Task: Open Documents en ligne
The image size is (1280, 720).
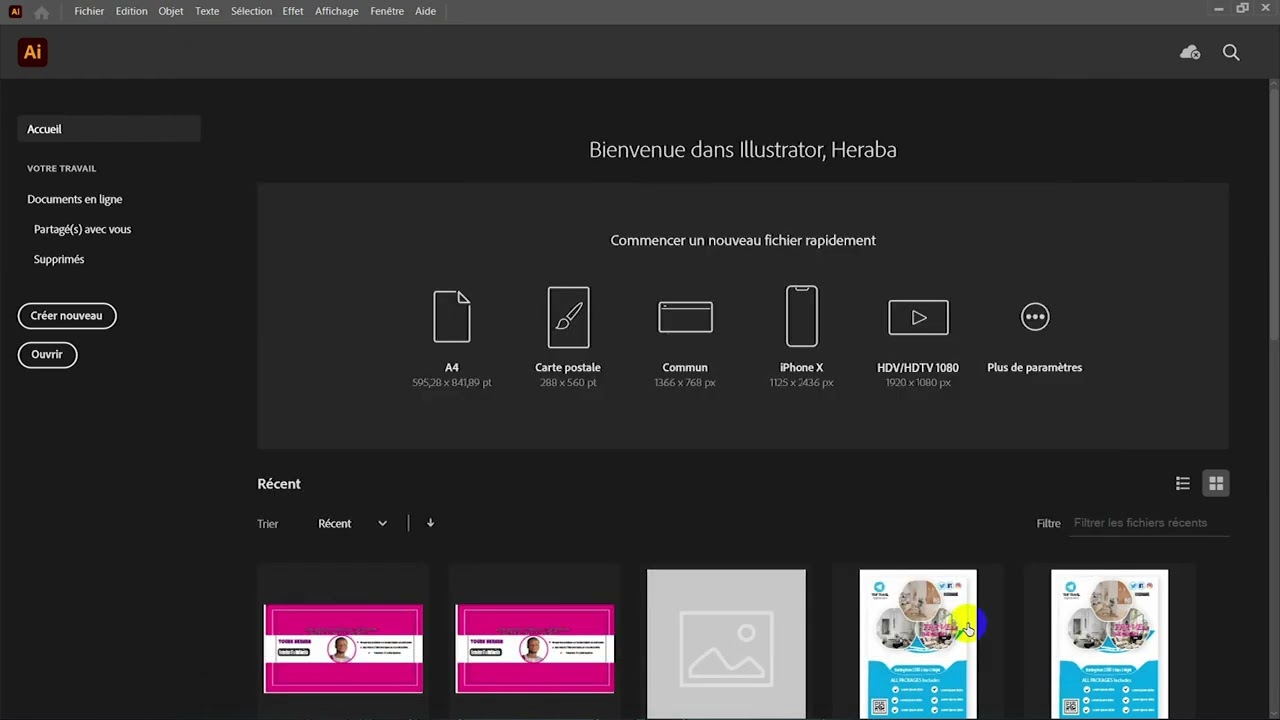Action: (x=75, y=199)
